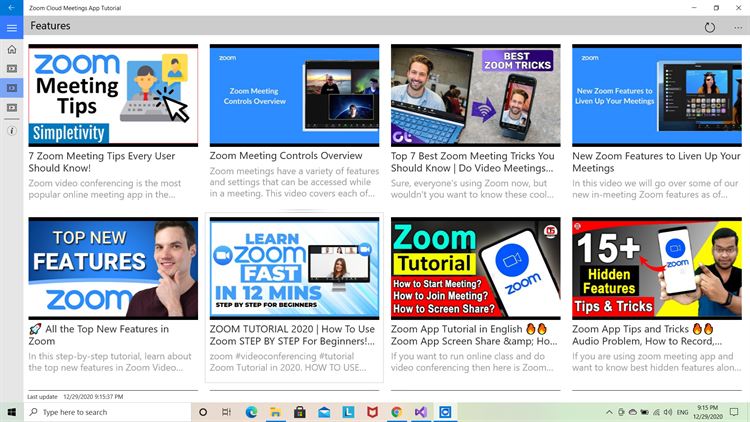The image size is (750, 422).
Task: Open the video section icon just above the info icon
Action: [11, 108]
